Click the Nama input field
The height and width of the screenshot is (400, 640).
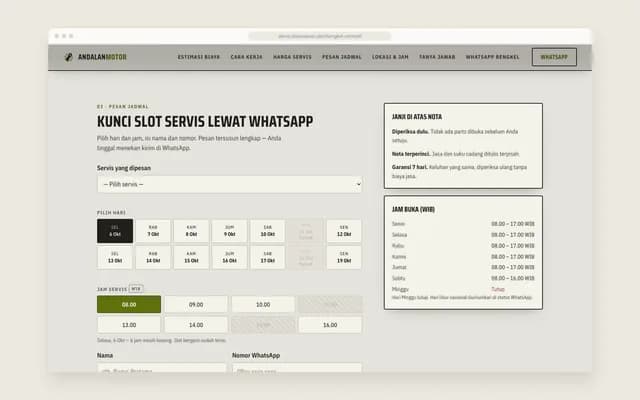[162, 368]
